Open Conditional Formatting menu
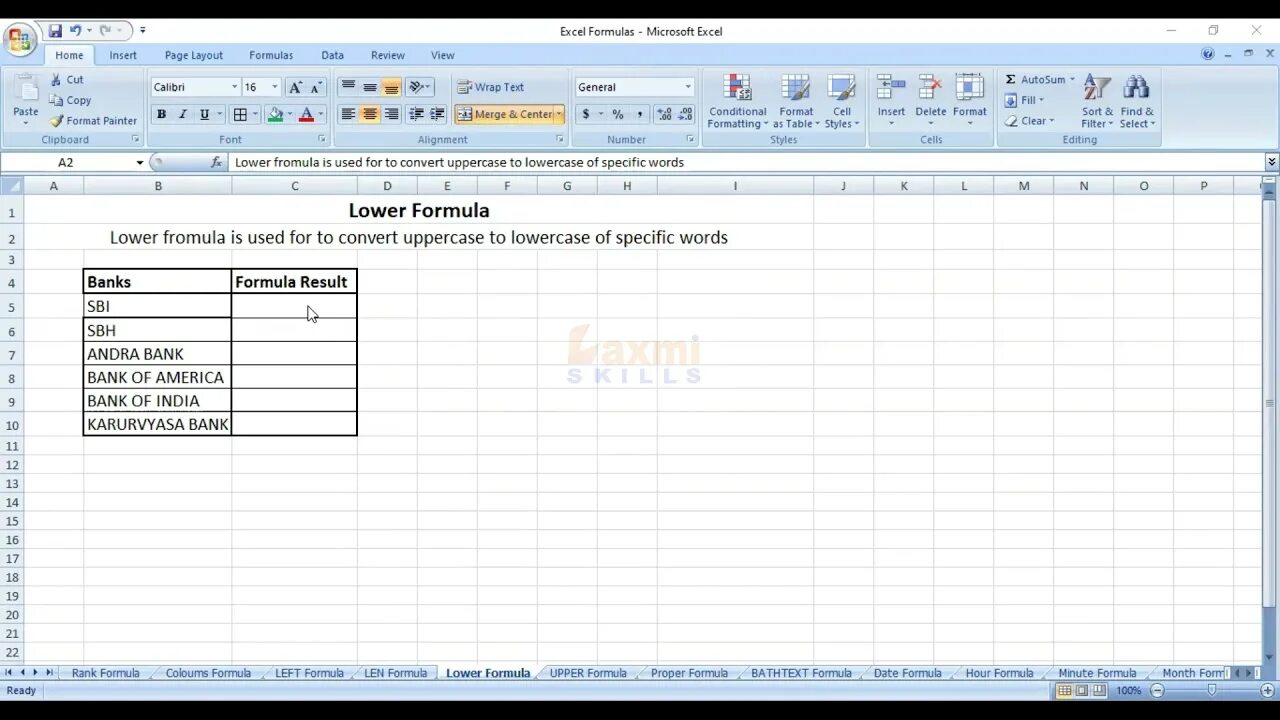The height and width of the screenshot is (720, 1280). 738,101
